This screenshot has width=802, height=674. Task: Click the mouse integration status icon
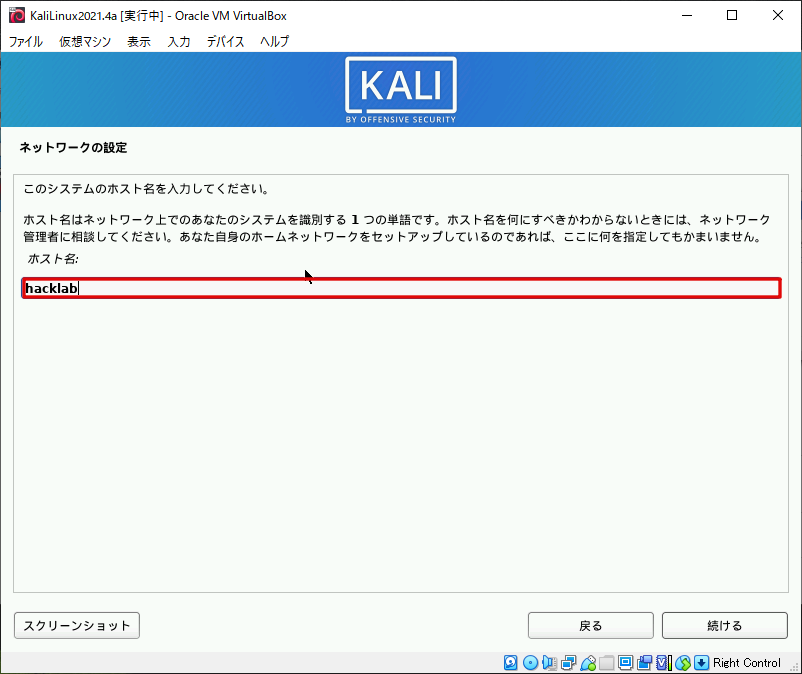(683, 663)
